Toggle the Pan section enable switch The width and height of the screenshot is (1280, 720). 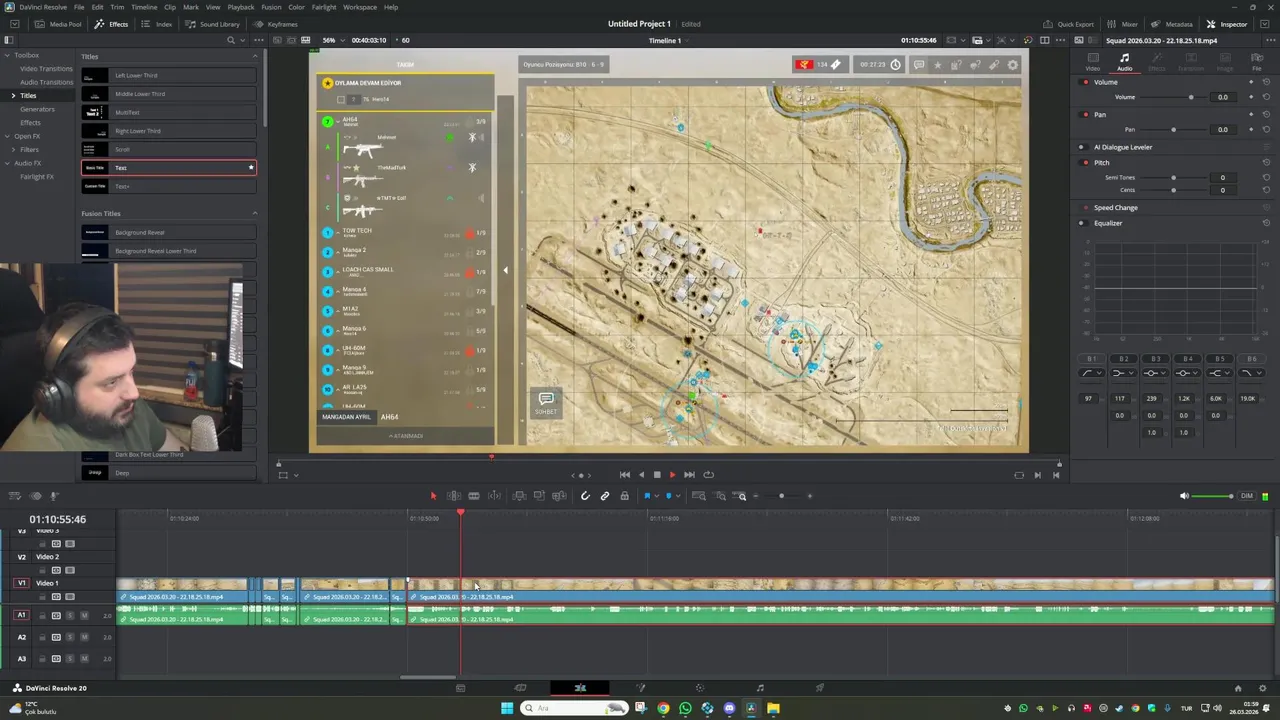pos(1086,114)
